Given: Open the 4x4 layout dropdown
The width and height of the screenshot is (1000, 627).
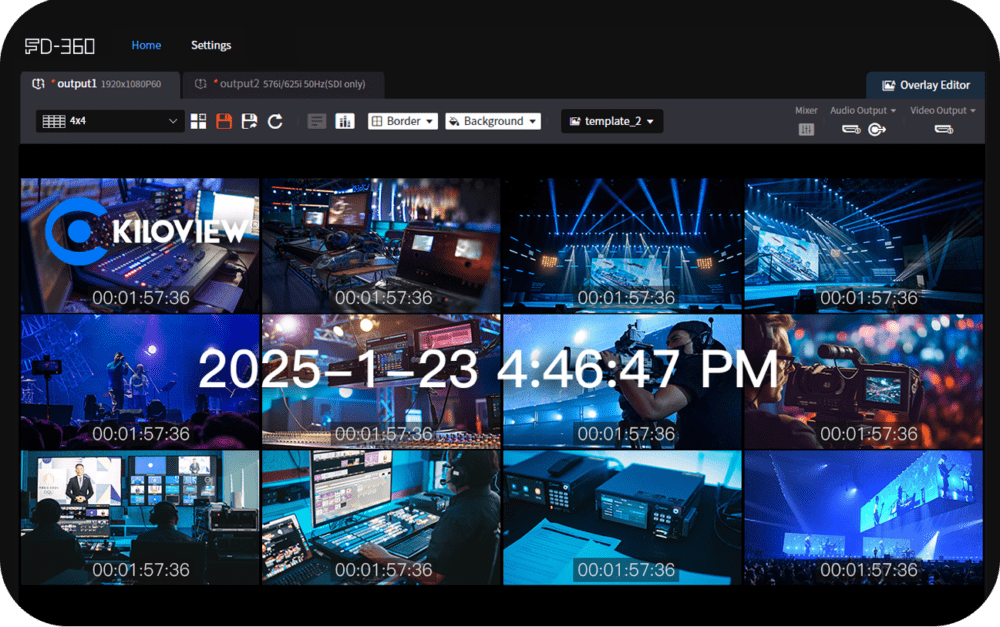Looking at the screenshot, I should pos(110,121).
